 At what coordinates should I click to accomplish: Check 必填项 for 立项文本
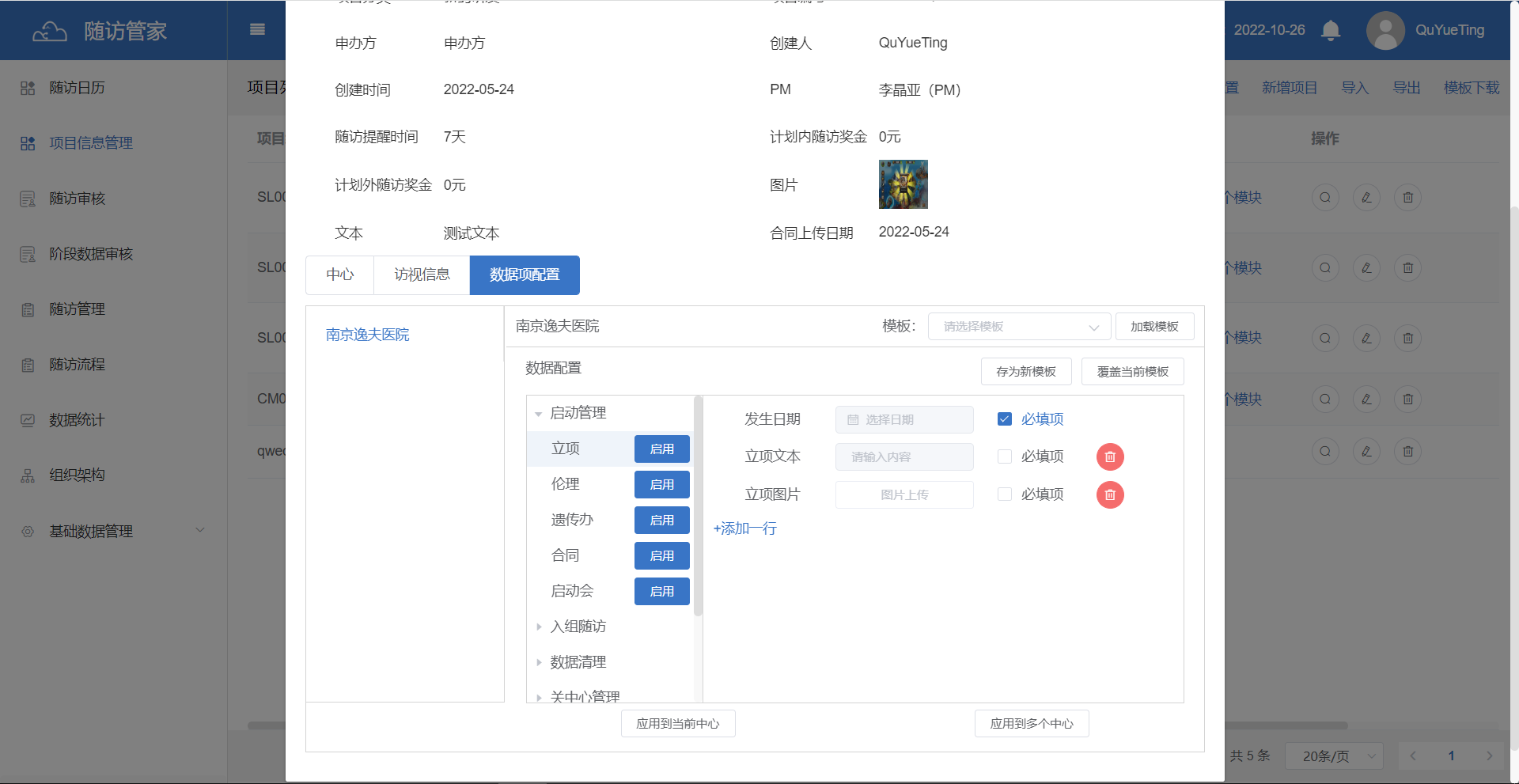[1005, 456]
